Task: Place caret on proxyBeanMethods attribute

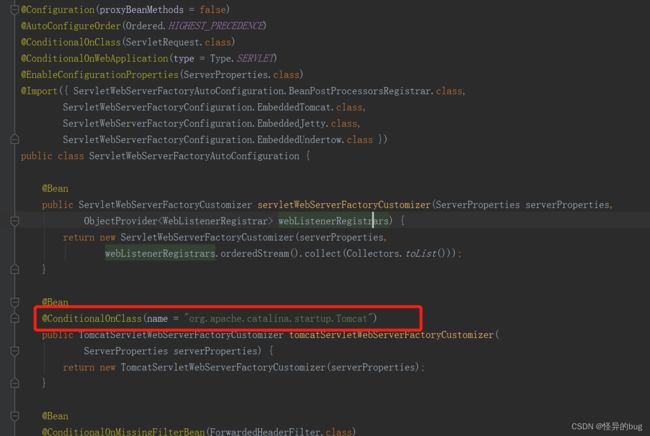Action: 141,10
